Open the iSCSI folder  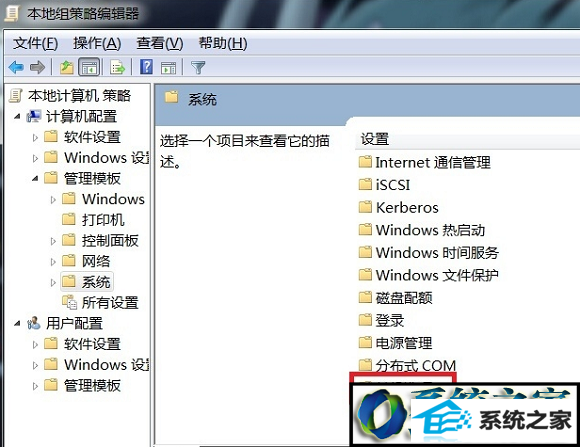click(x=385, y=185)
